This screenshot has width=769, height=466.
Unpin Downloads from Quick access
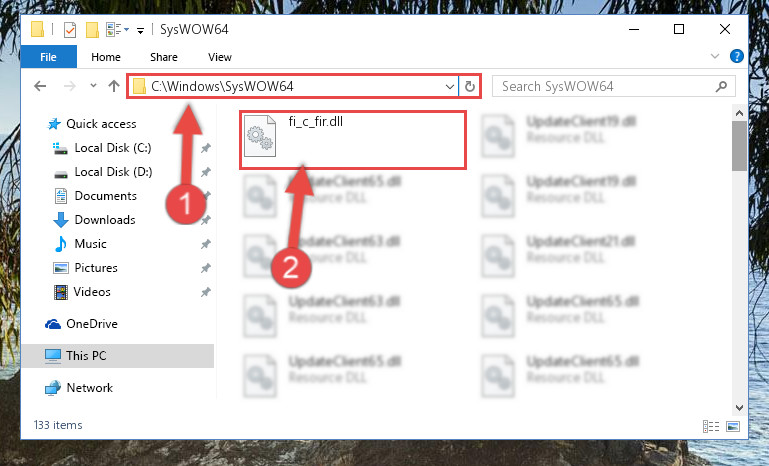[x=205, y=220]
